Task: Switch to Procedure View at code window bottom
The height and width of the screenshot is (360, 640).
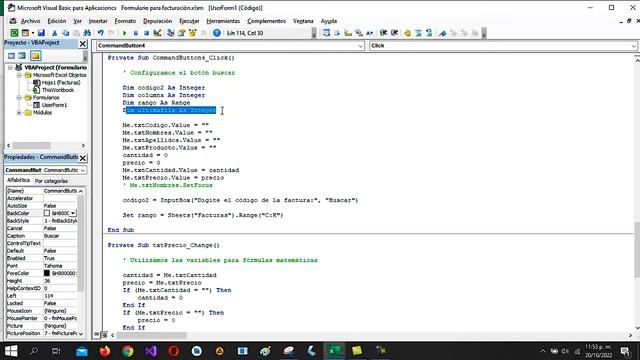Action: pyautogui.click(x=97, y=335)
